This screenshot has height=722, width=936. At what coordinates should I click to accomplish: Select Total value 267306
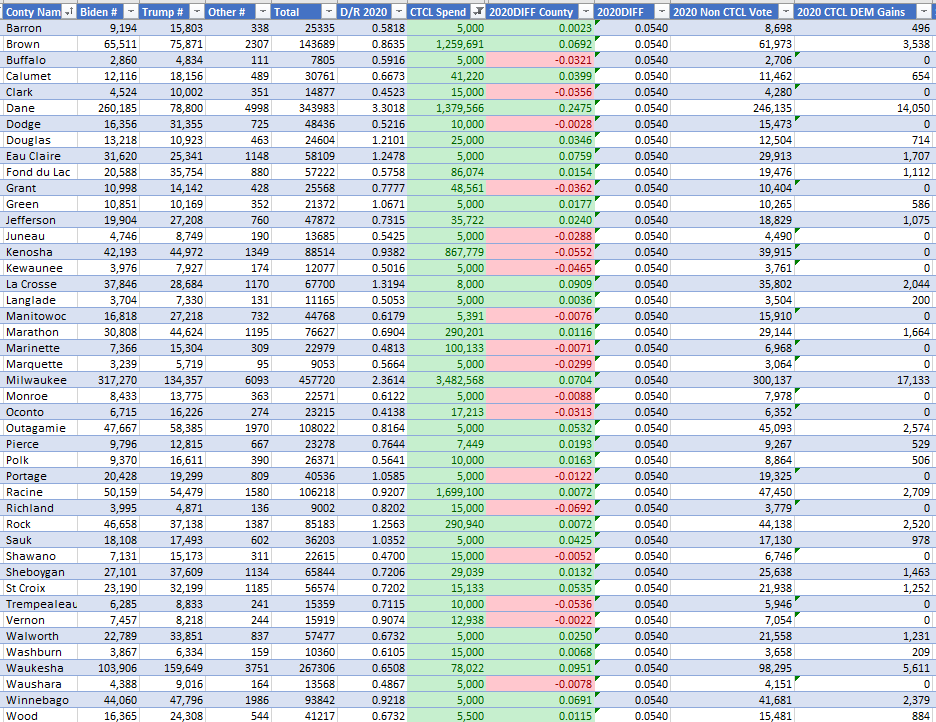click(304, 668)
